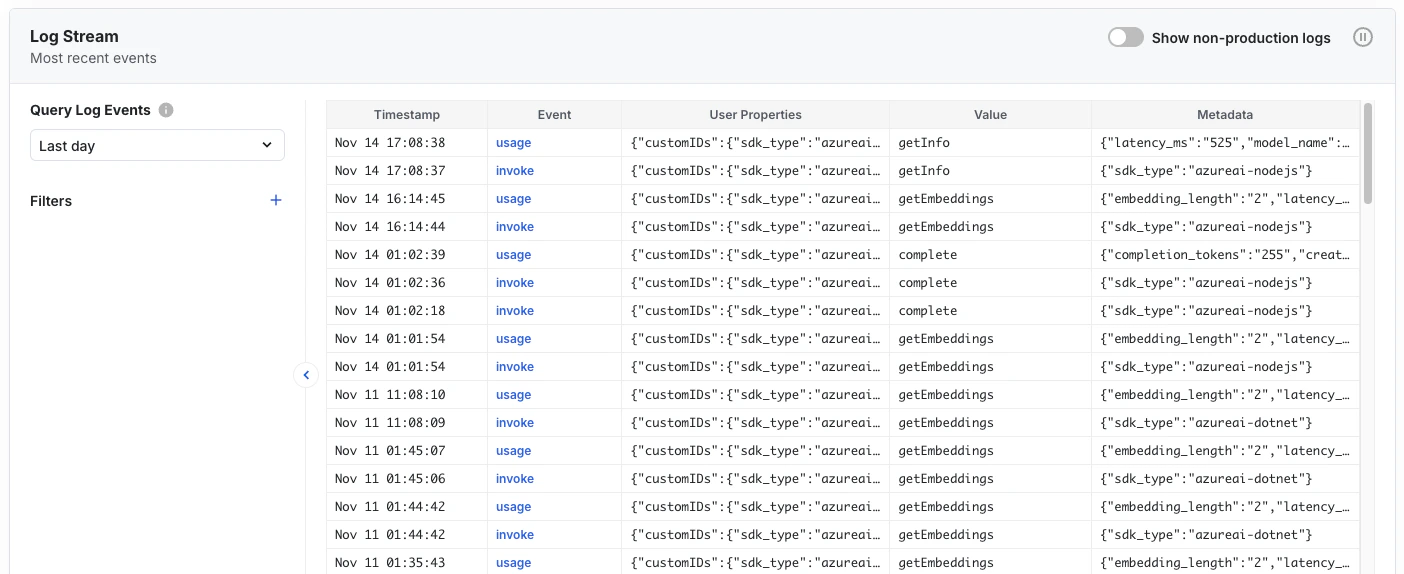Open usage event at Nov 14 01:01:54
The image size is (1404, 574).
coord(513,339)
